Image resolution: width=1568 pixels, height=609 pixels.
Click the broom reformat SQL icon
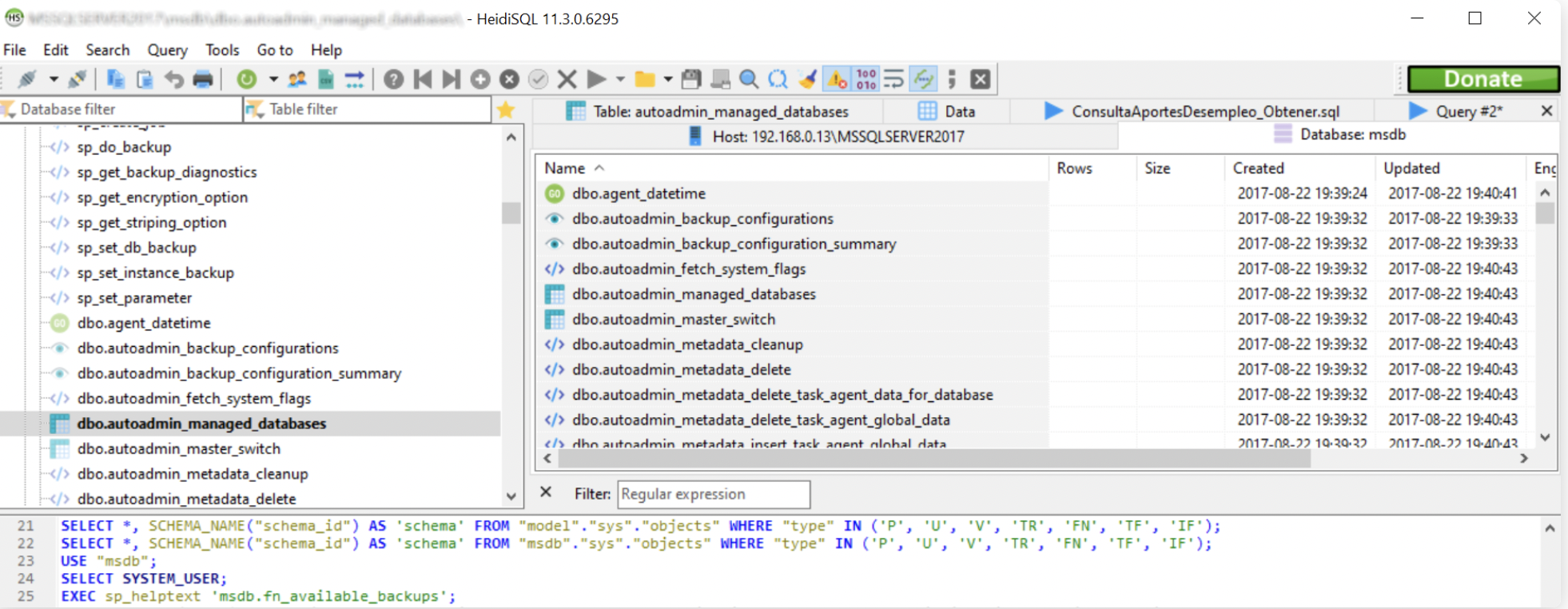pyautogui.click(x=808, y=79)
